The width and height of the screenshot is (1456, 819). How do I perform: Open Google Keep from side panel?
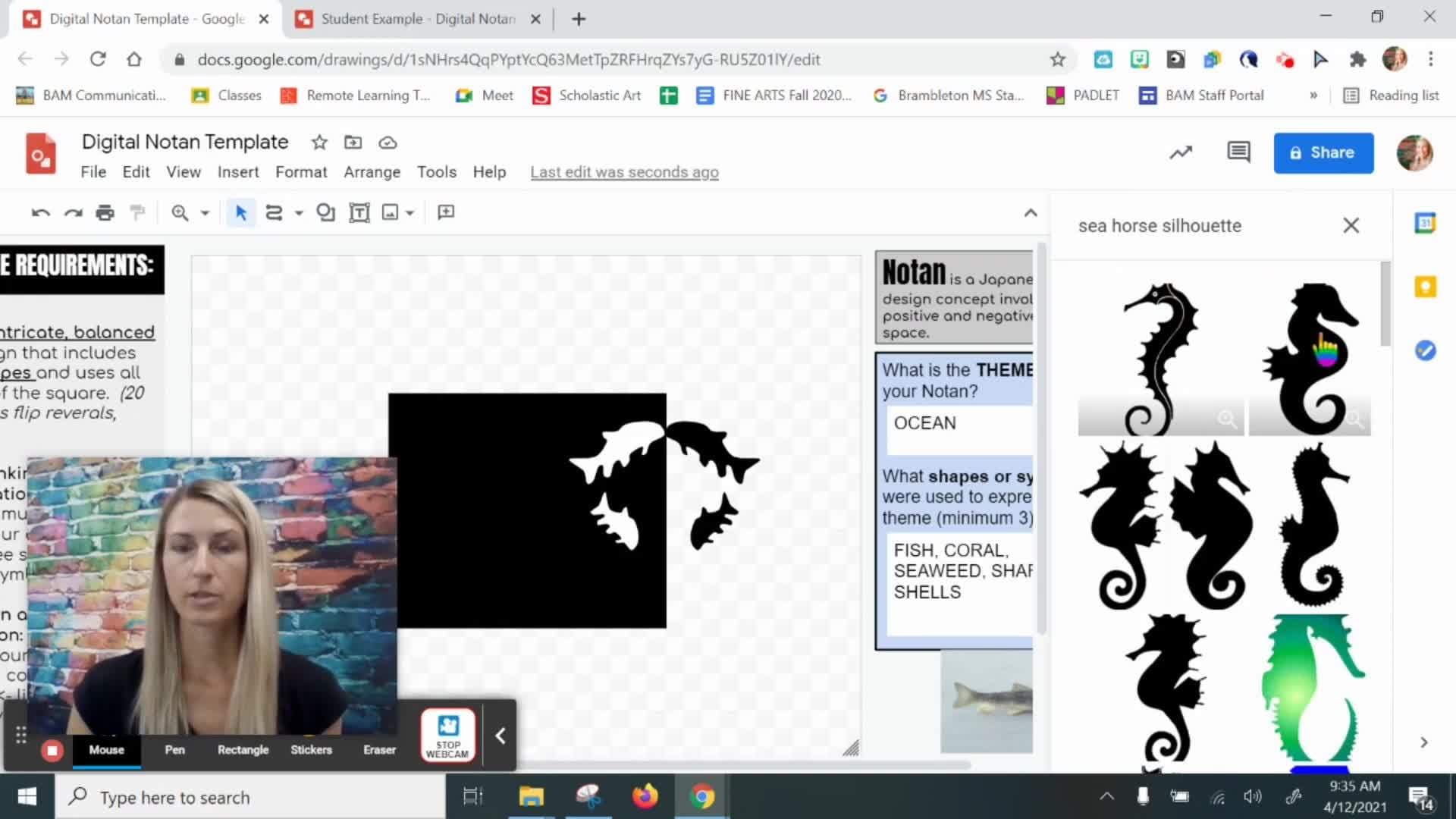[1425, 286]
